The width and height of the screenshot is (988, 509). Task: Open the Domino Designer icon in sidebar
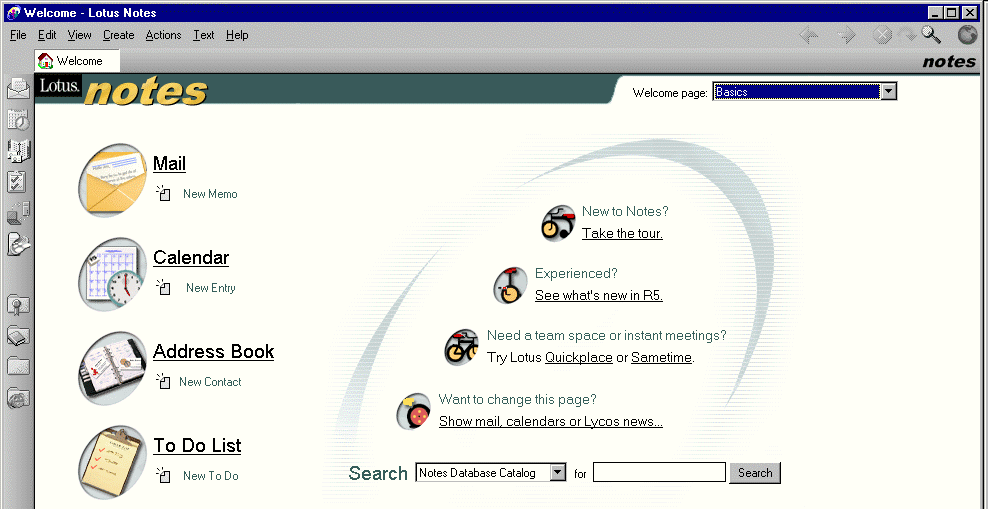click(x=18, y=244)
